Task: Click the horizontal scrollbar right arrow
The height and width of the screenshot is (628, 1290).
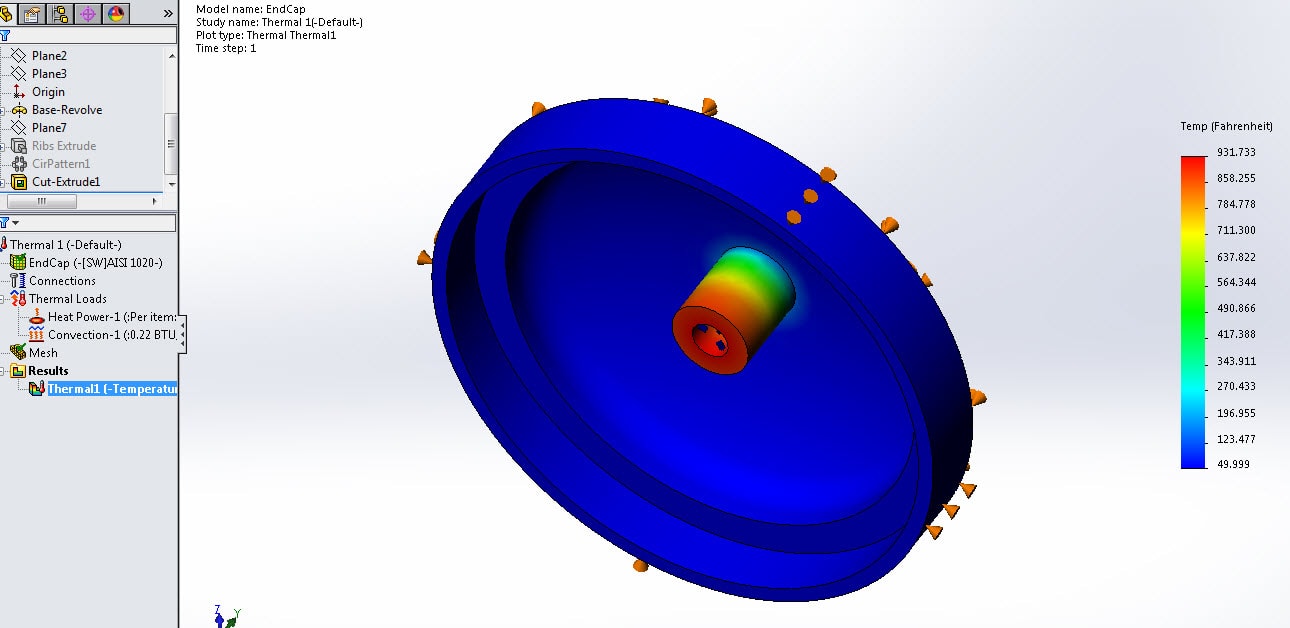Action: (x=154, y=201)
